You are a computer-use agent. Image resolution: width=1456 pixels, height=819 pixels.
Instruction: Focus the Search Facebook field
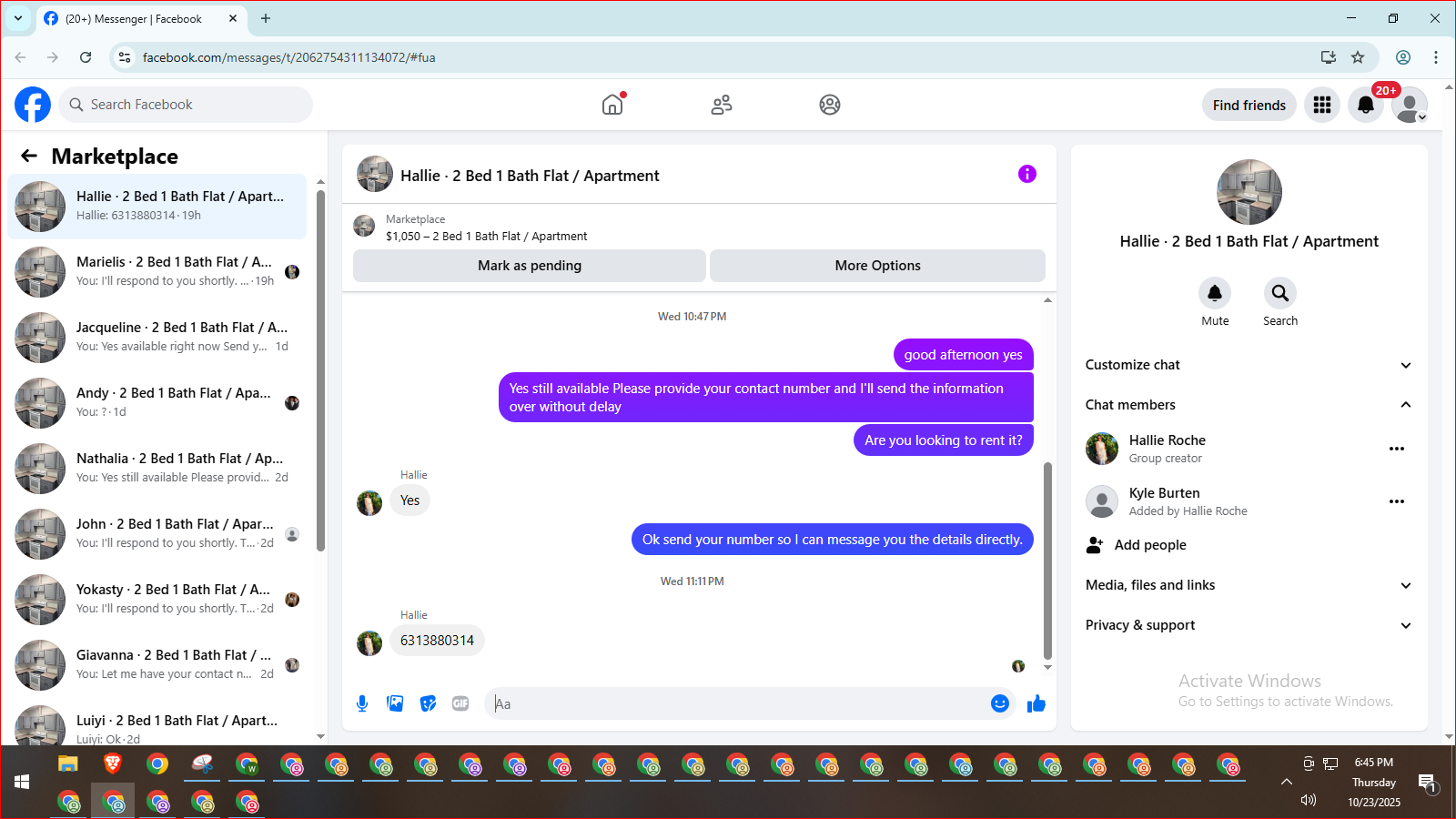186,105
